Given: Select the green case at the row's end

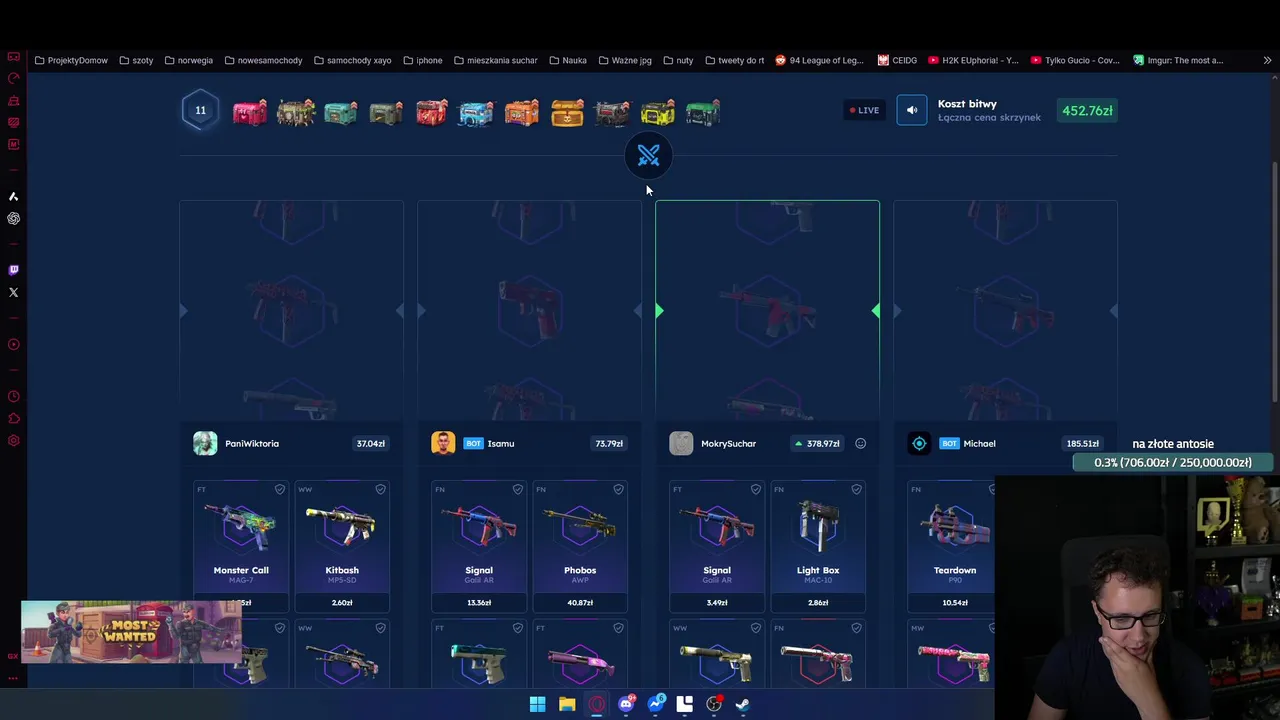Looking at the screenshot, I should click(x=702, y=113).
